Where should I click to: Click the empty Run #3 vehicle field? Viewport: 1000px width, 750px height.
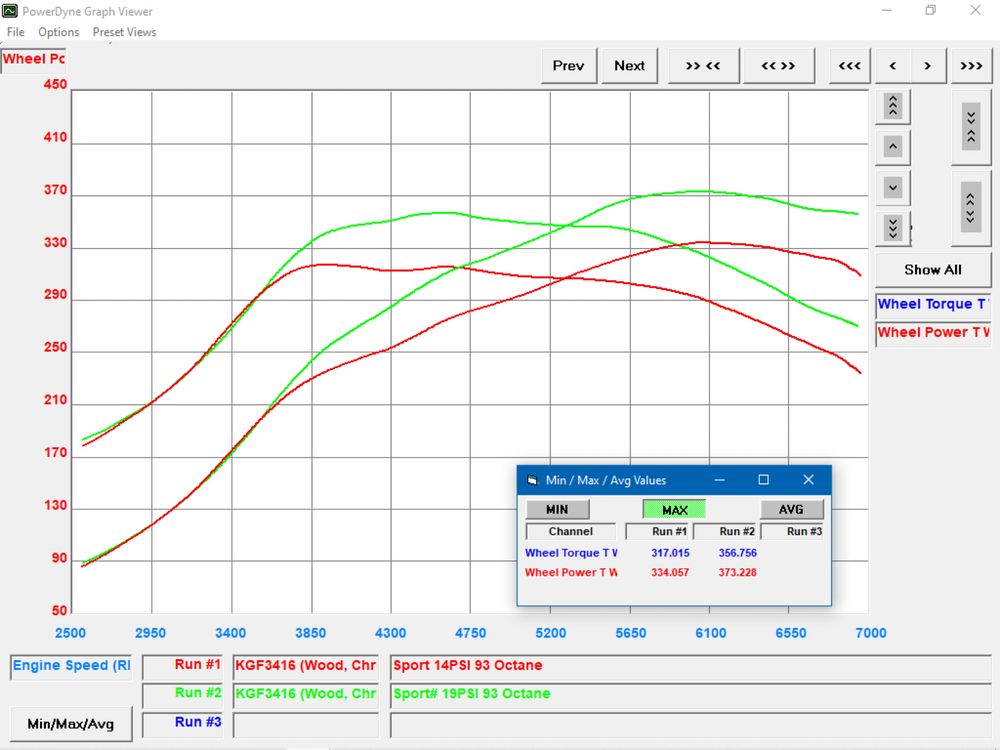(x=305, y=724)
